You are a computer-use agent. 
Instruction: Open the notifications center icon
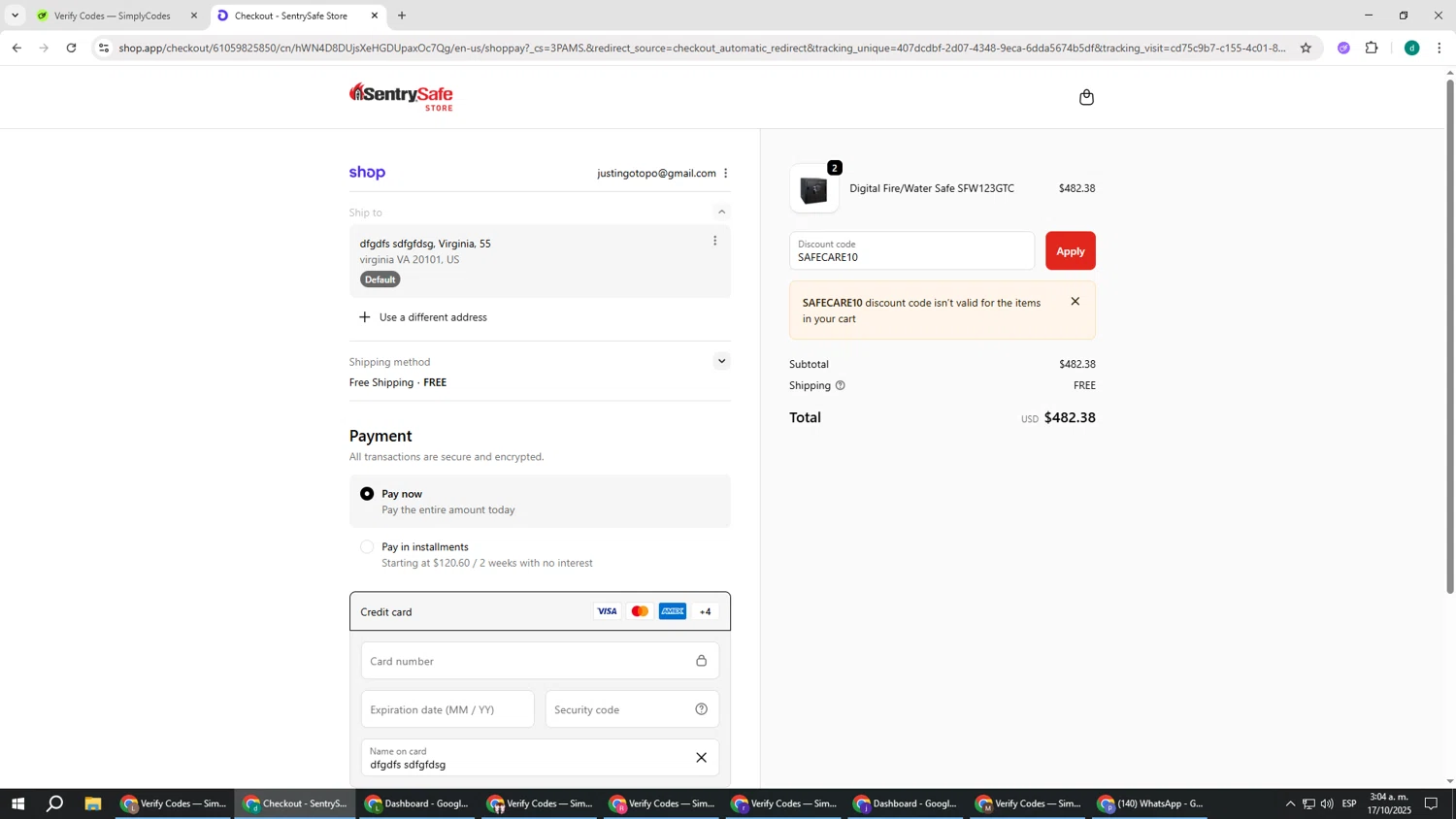(1431, 803)
